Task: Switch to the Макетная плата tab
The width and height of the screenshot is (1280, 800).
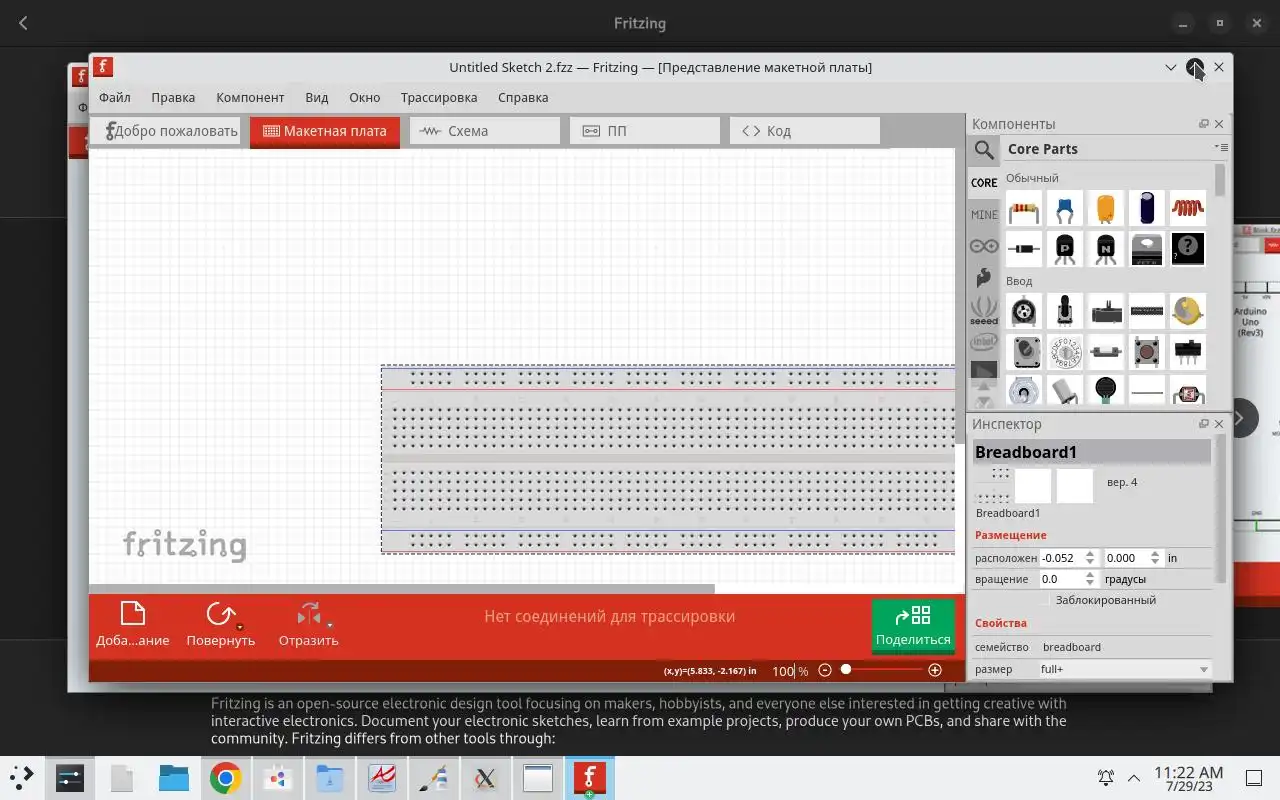Action: point(325,131)
